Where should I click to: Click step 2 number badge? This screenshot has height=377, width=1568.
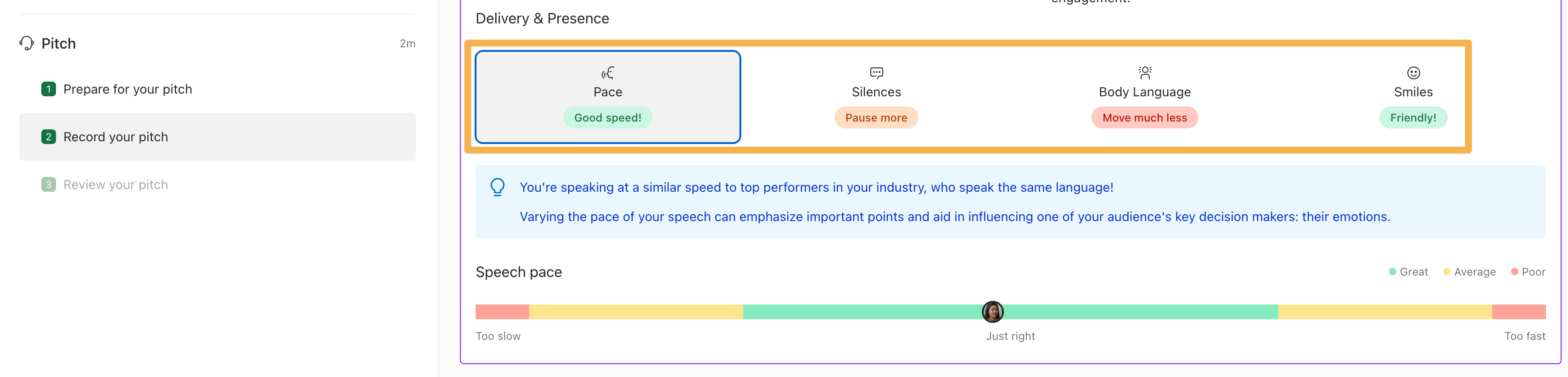click(49, 137)
